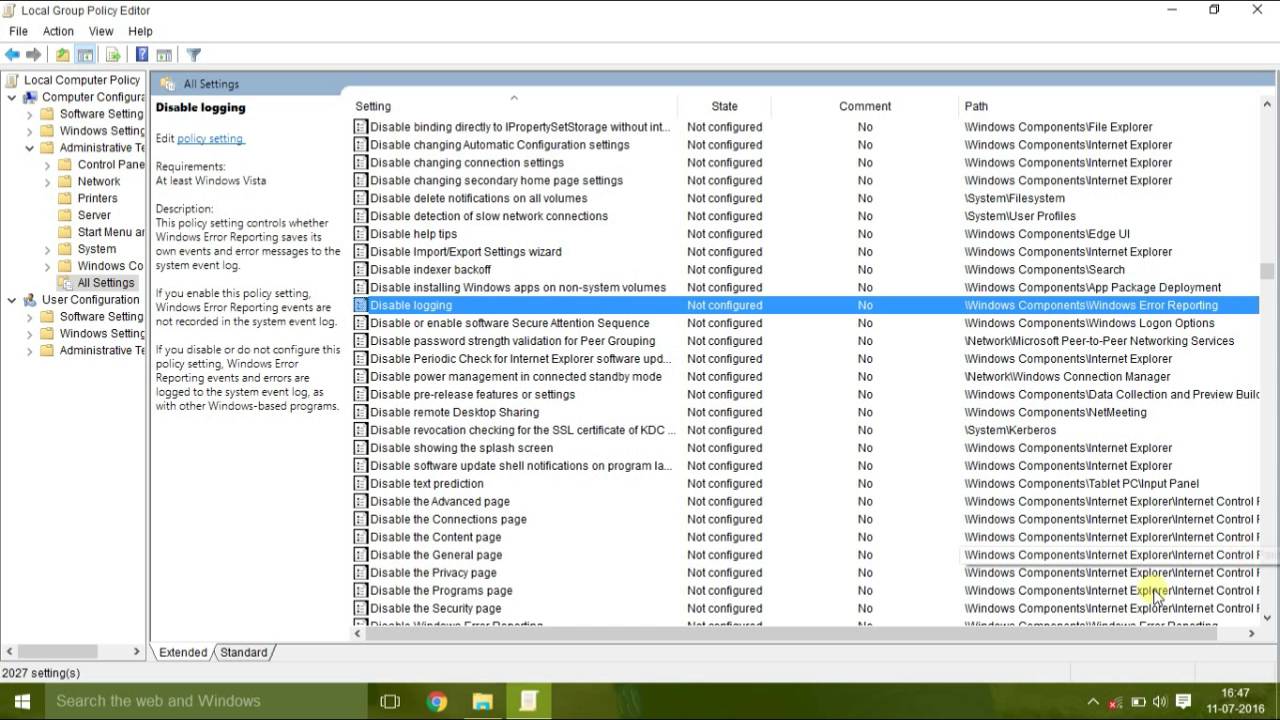
Task: Click the Computer Configuration node icon
Action: coord(30,97)
